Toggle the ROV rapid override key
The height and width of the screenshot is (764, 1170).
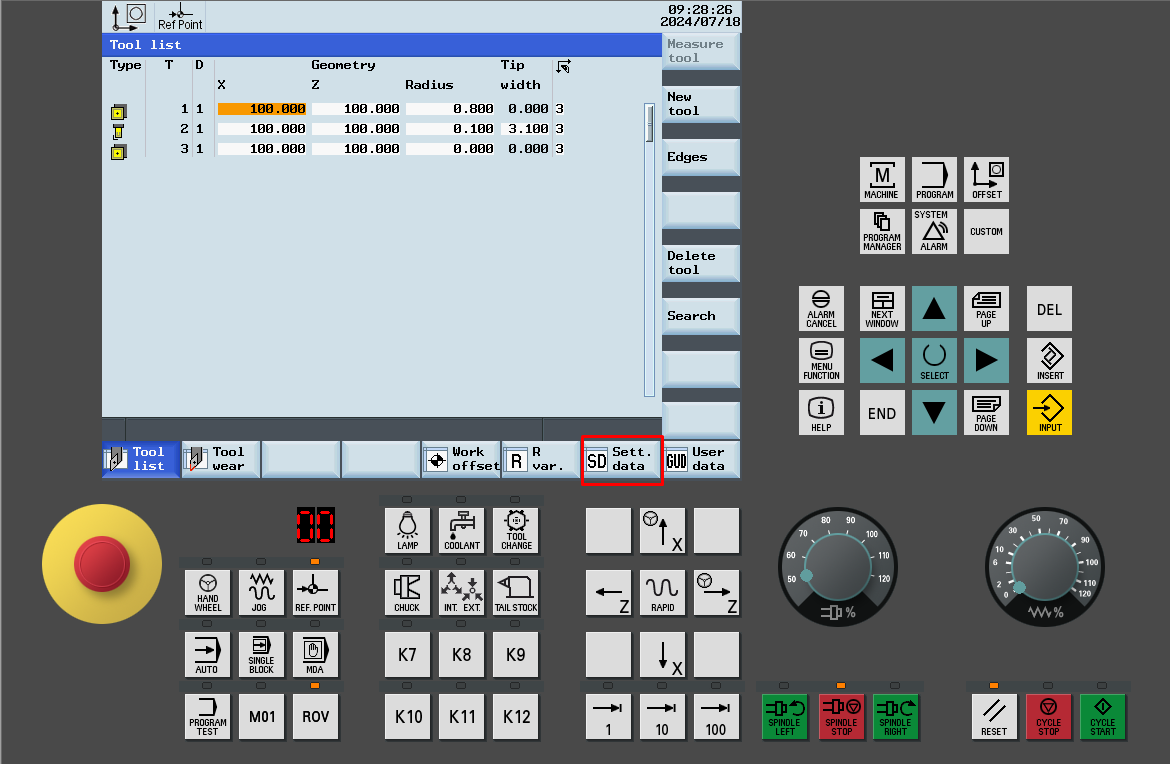coord(315,717)
